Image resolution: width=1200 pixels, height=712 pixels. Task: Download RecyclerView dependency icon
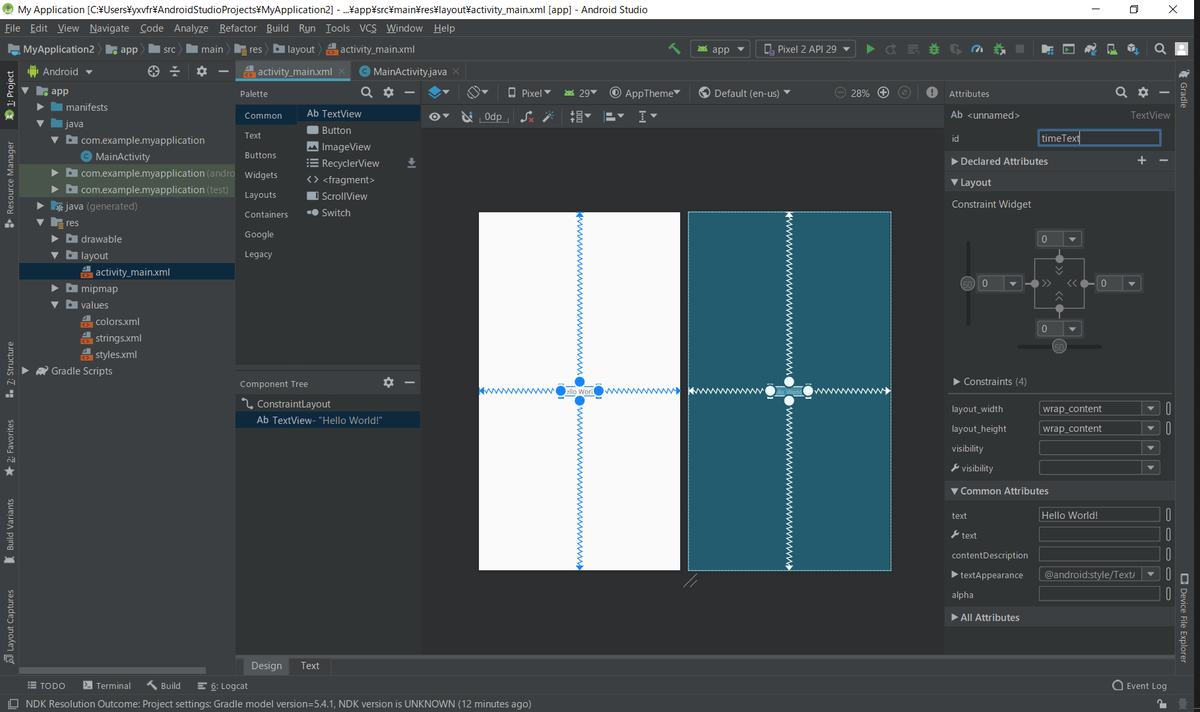coord(411,163)
